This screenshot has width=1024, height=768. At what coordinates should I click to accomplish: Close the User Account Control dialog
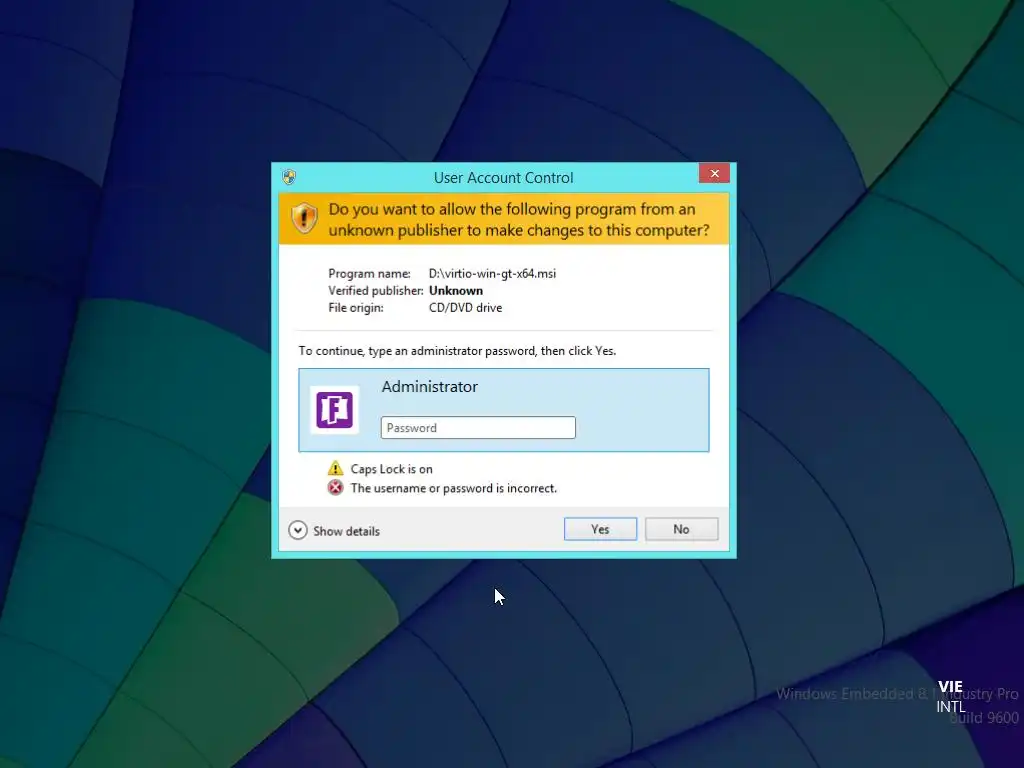[x=714, y=173]
